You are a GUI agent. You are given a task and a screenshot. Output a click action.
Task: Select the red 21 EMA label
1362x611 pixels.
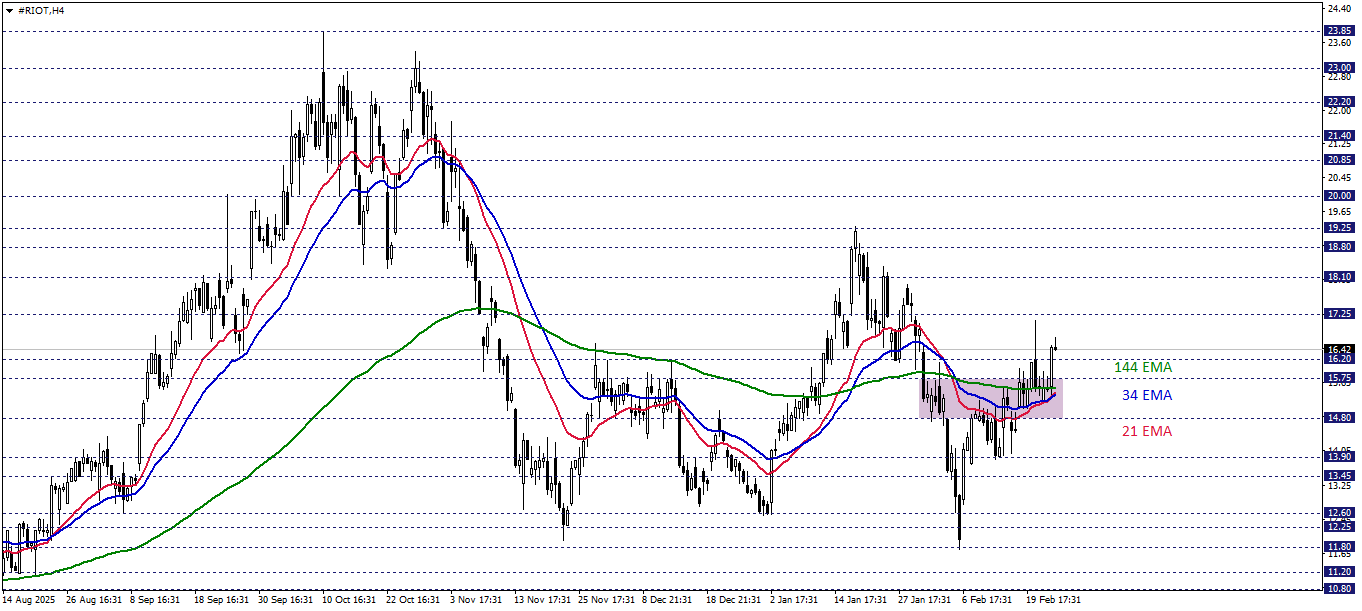pyautogui.click(x=1146, y=431)
